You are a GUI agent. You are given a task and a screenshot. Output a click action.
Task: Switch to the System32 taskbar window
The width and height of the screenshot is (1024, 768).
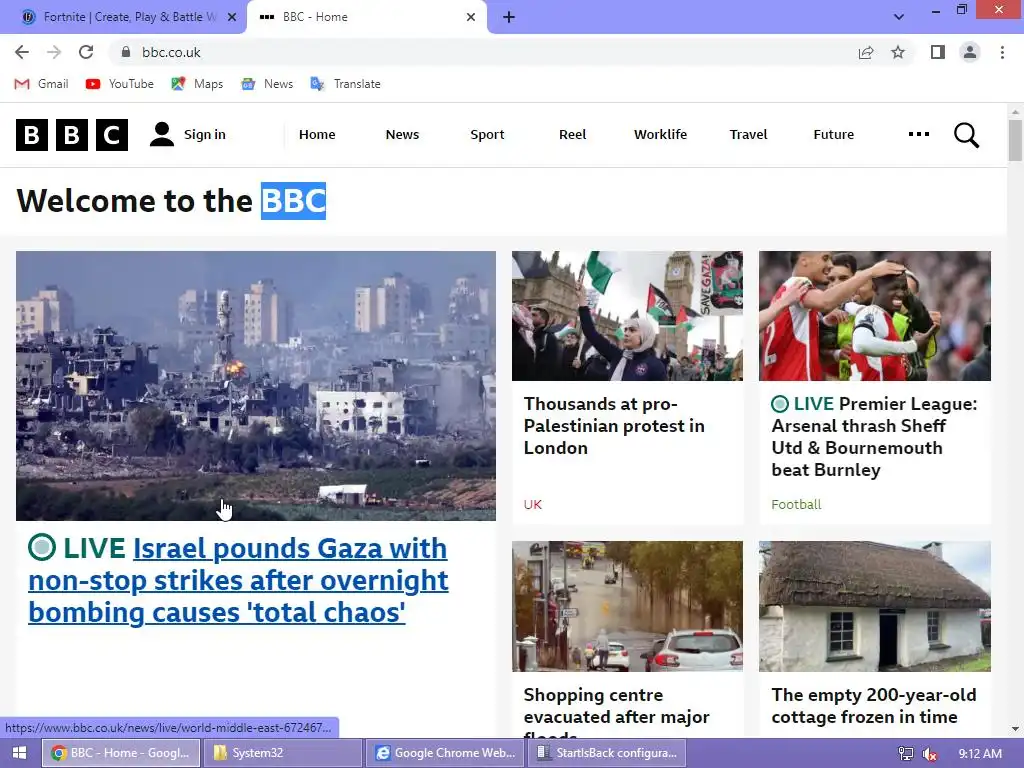(x=283, y=753)
